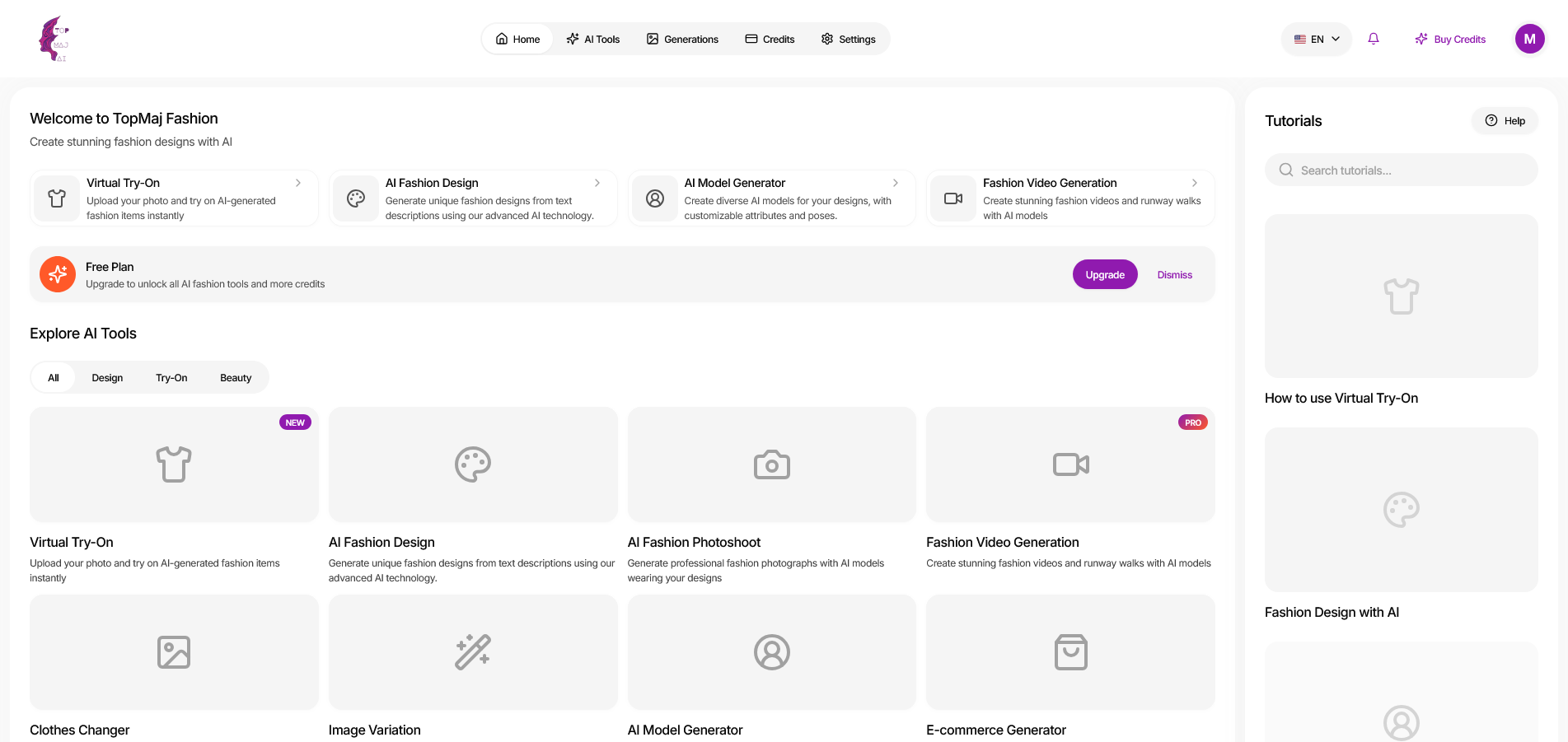
Task: Select the Clothes Changer image icon
Action: [173, 652]
